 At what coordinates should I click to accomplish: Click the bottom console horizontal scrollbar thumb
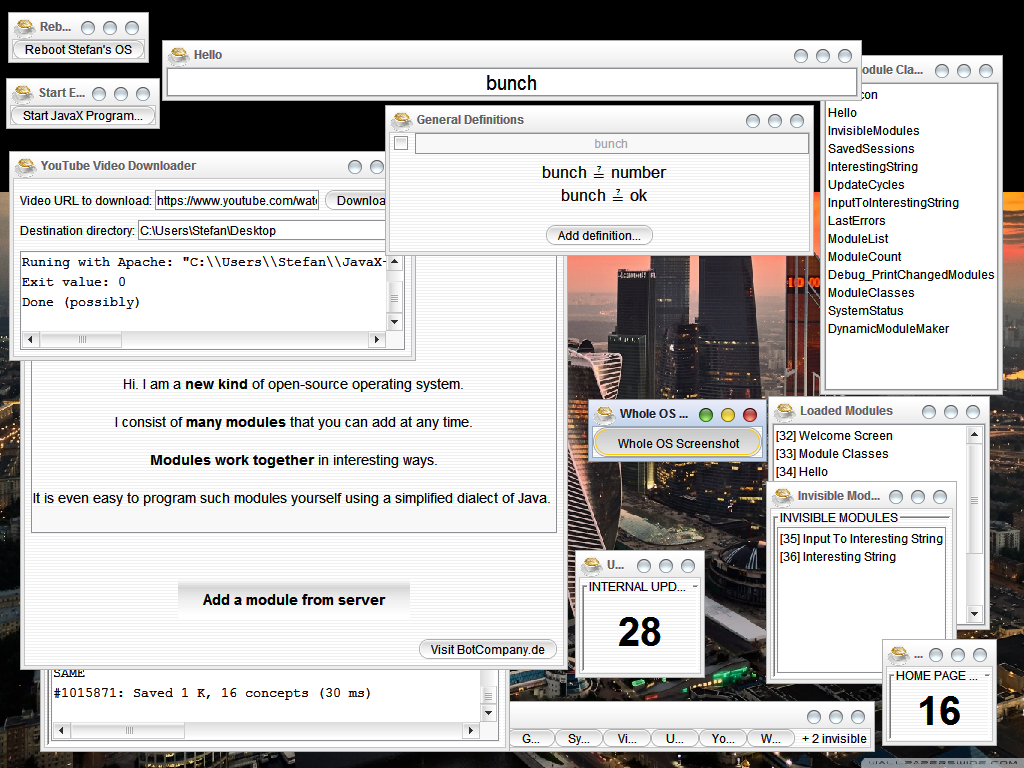click(129, 731)
